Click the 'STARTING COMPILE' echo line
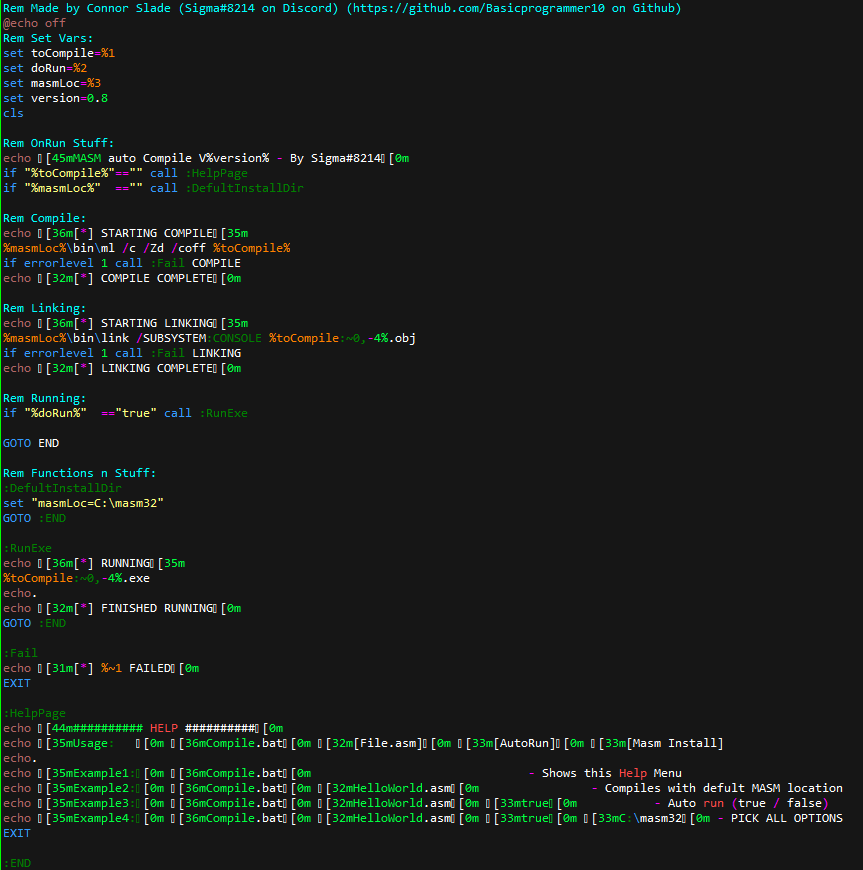863x870 pixels. click(x=125, y=233)
